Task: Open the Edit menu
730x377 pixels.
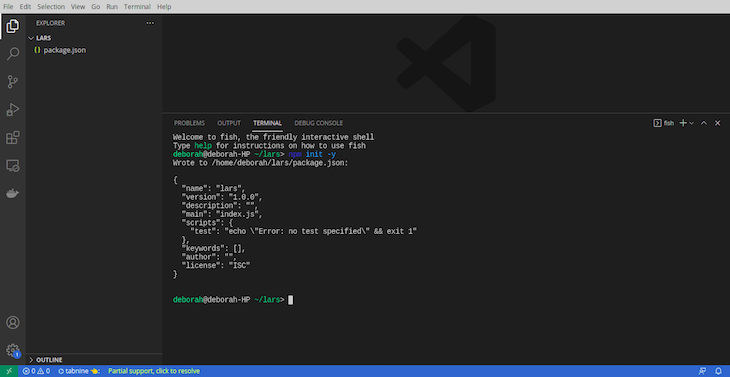Action: (25, 7)
